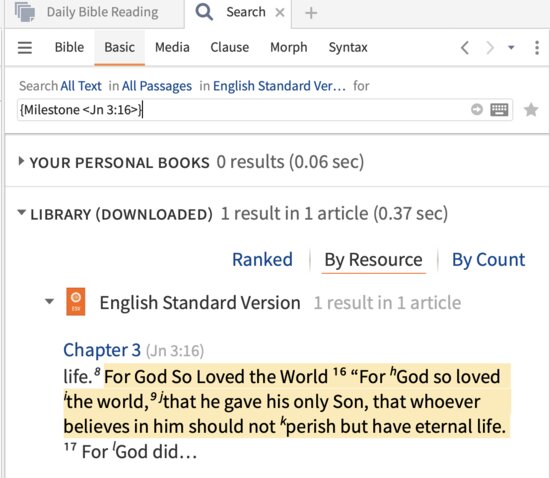550x478 pixels.
Task: Switch to Media search type
Action: 172,47
